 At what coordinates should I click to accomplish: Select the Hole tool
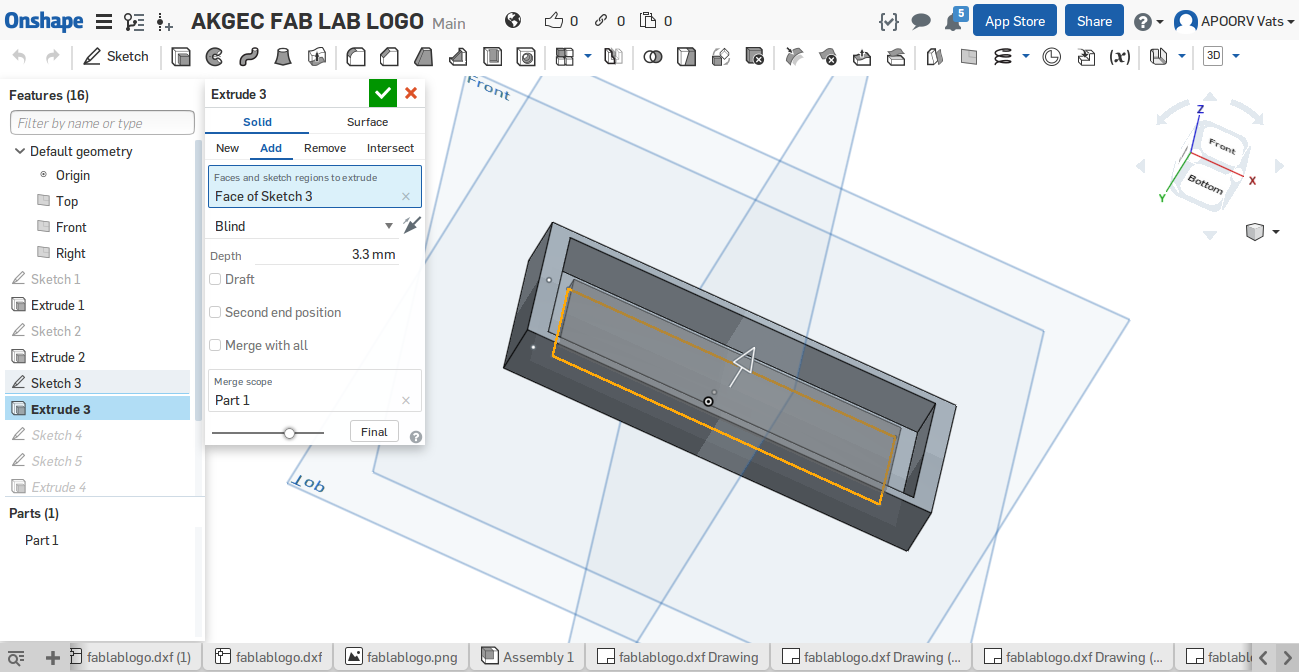point(526,57)
